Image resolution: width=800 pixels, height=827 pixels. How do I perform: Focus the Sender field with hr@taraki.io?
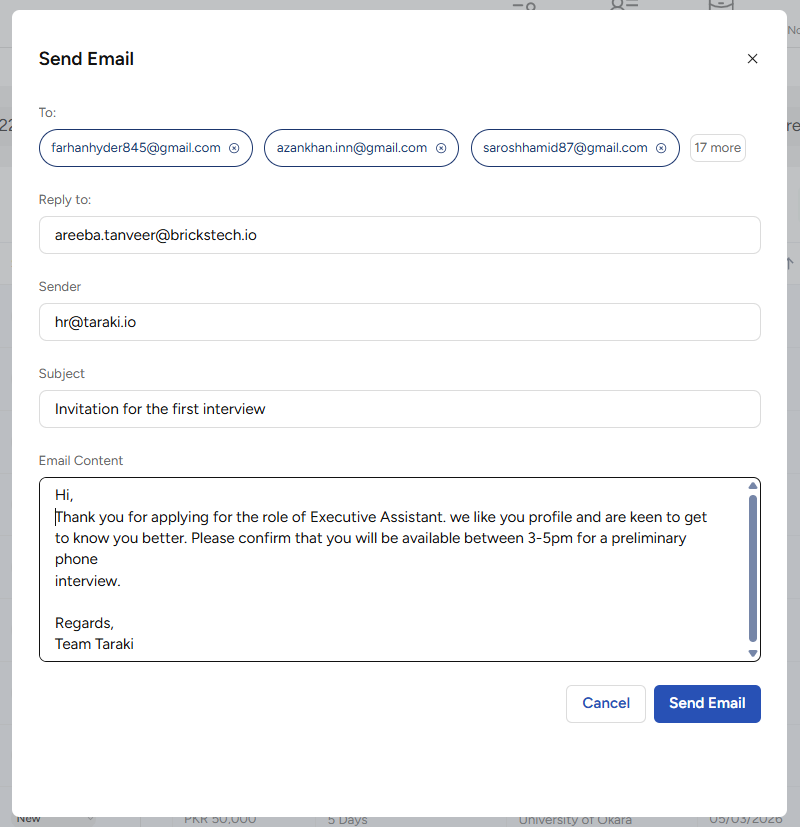tap(399, 322)
